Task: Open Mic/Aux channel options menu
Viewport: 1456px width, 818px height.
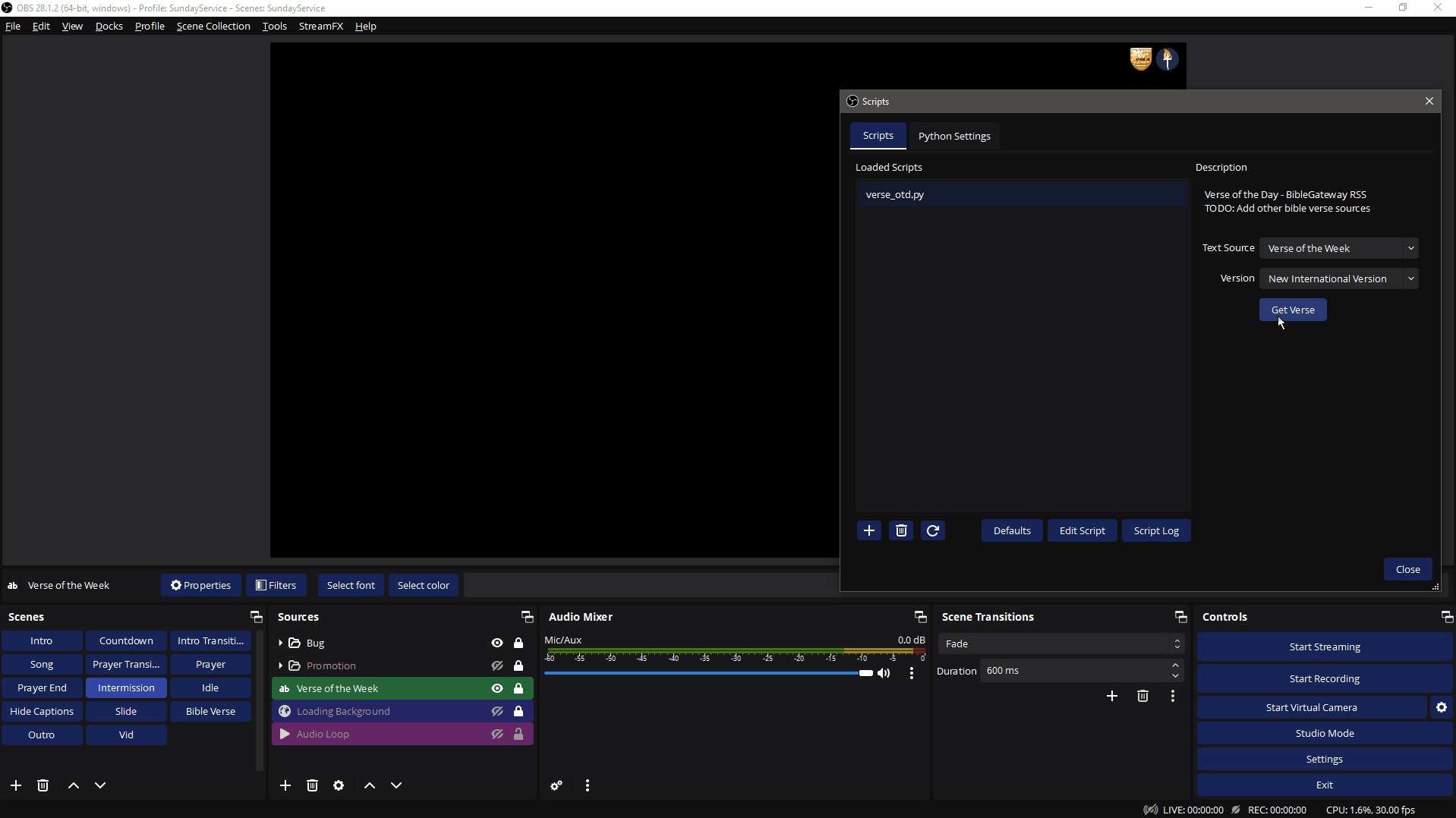Action: coord(912,673)
